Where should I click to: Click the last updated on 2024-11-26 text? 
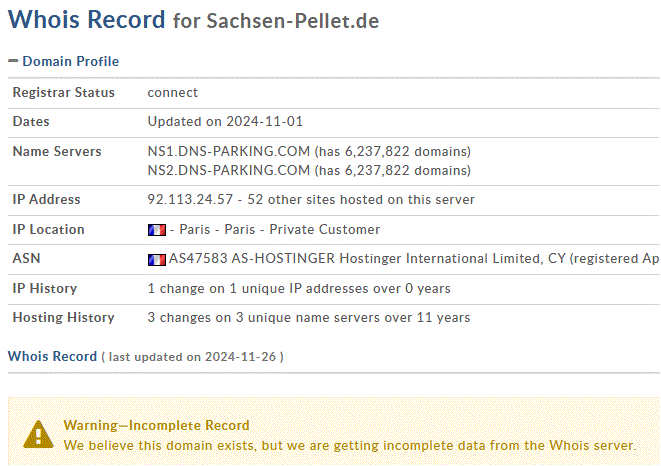pos(192,357)
